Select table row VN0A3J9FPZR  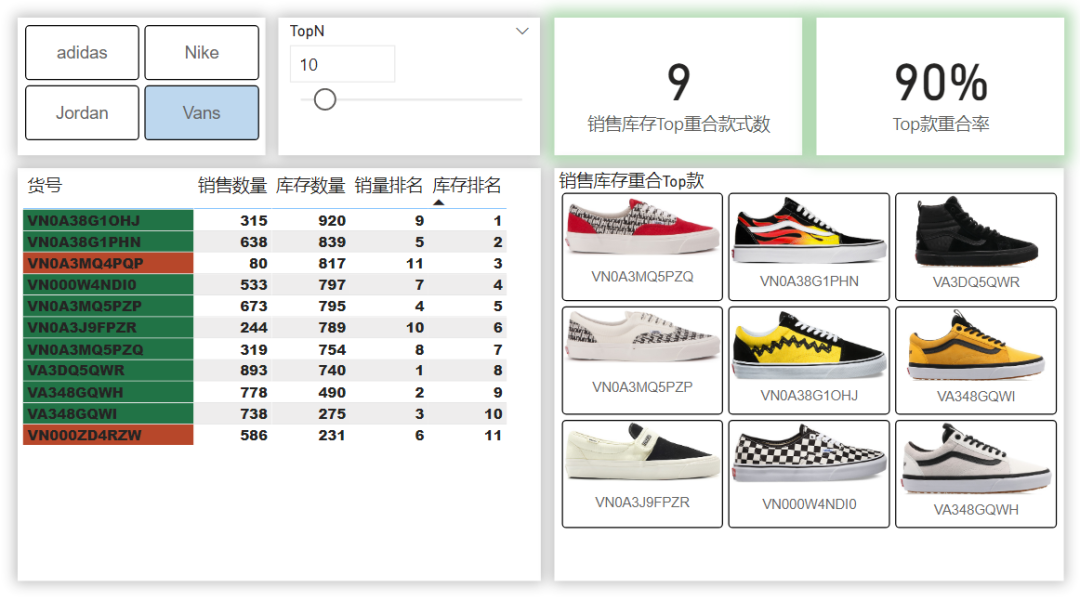pos(264,327)
